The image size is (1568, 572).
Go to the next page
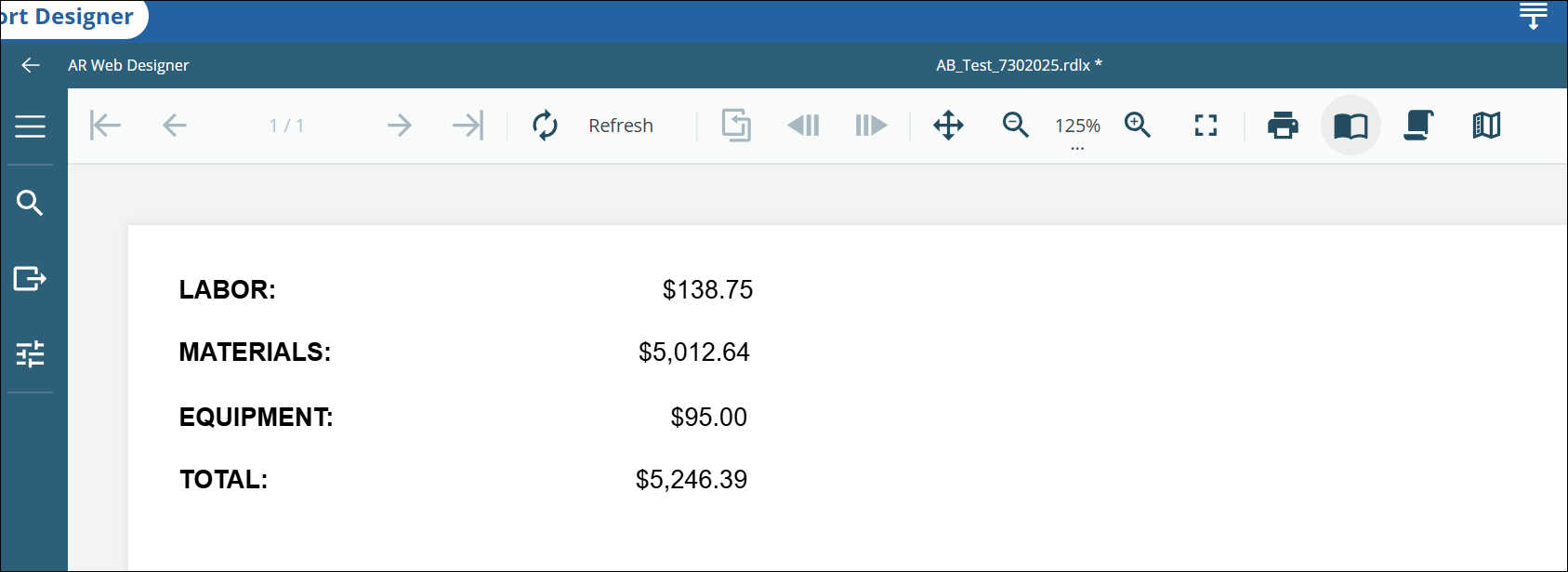(400, 126)
